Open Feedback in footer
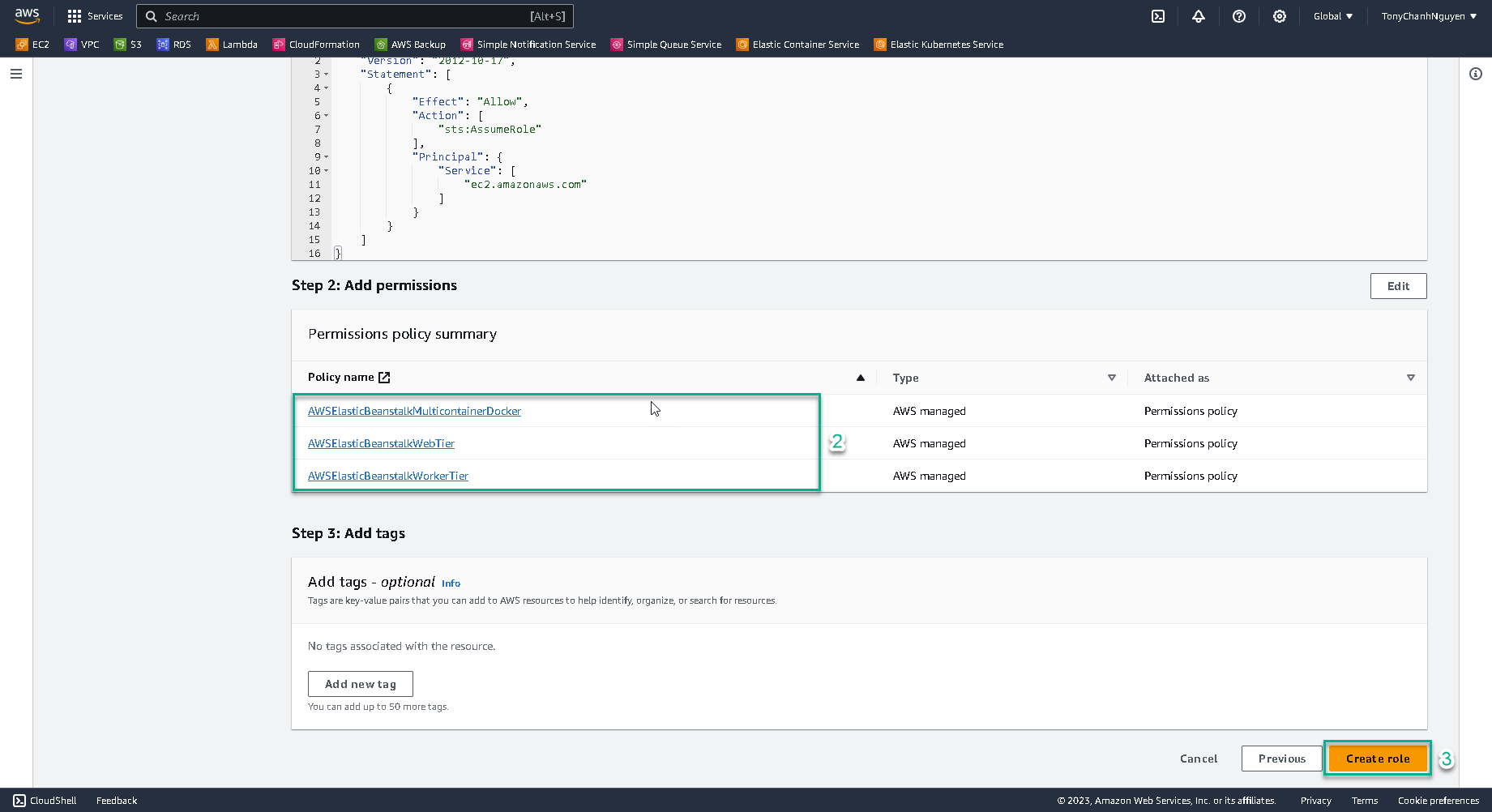This screenshot has width=1492, height=812. pyautogui.click(x=117, y=801)
